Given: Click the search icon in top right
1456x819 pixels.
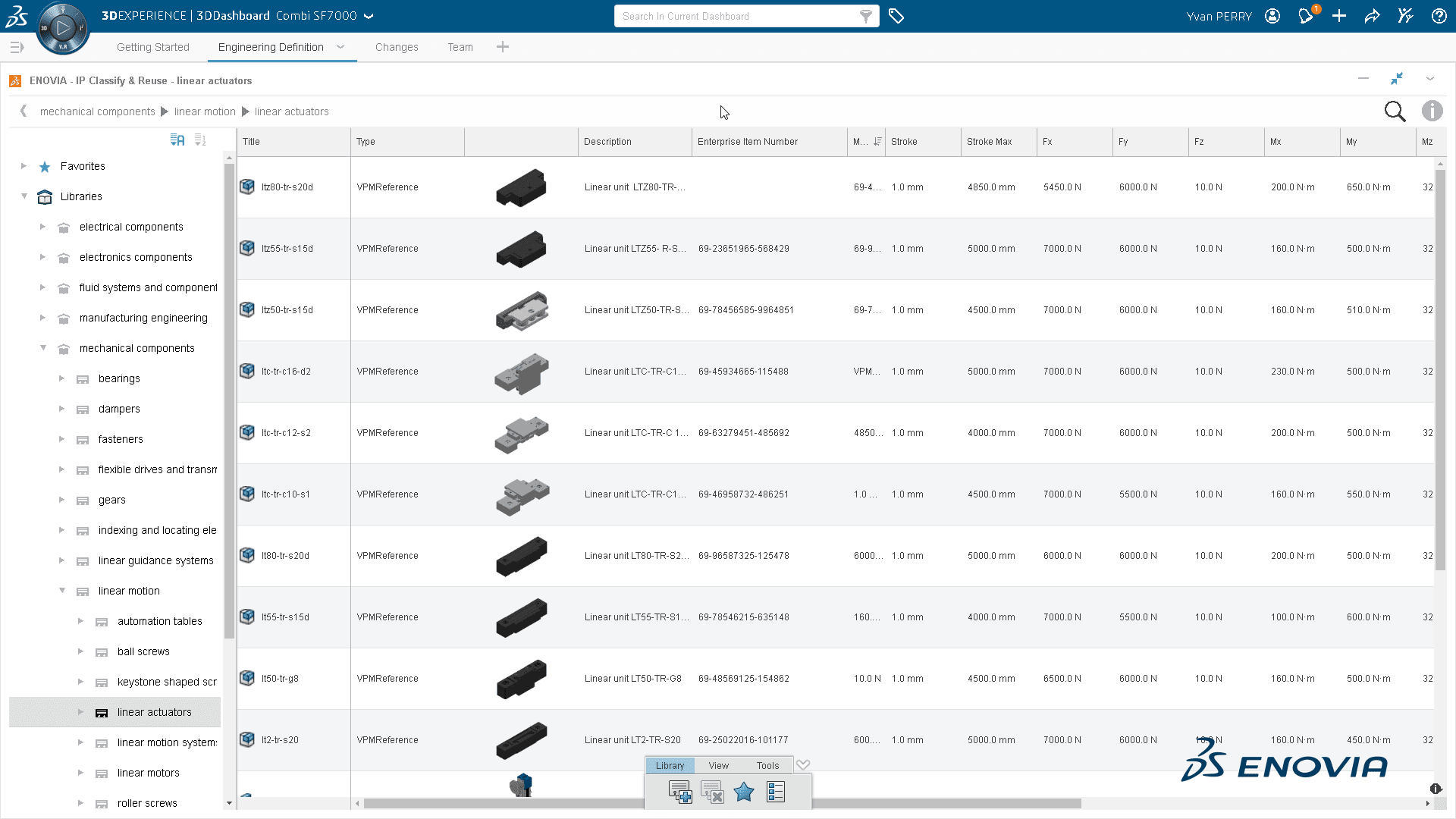Looking at the screenshot, I should pyautogui.click(x=1397, y=111).
